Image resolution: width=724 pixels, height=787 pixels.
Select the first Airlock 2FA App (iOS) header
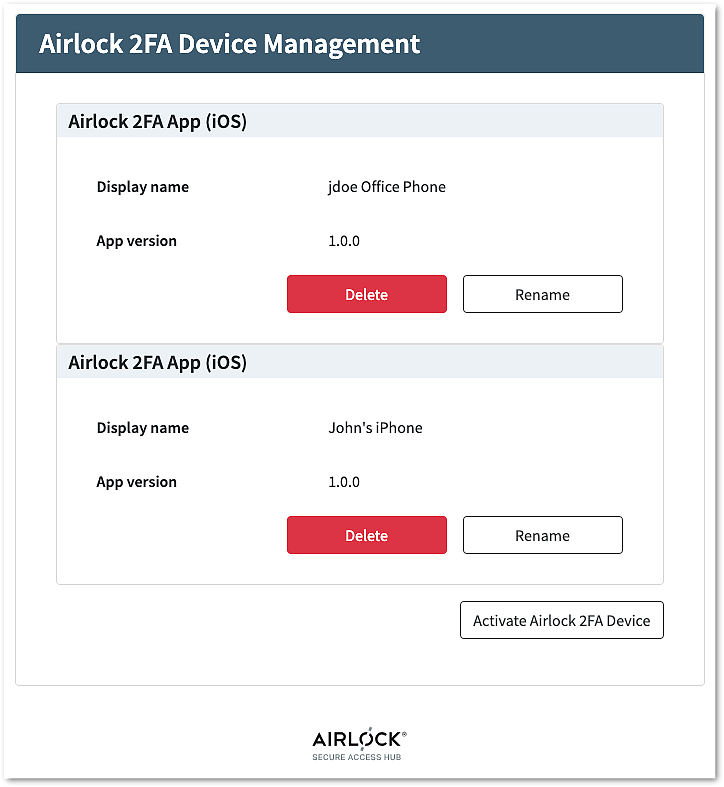point(157,122)
